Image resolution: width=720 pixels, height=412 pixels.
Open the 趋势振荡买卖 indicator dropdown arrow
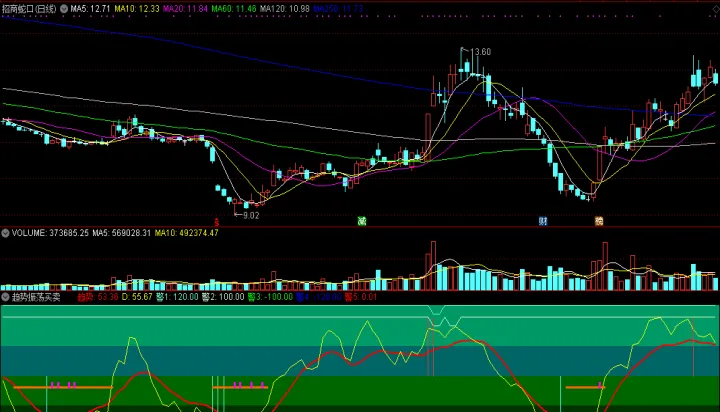coord(5,297)
